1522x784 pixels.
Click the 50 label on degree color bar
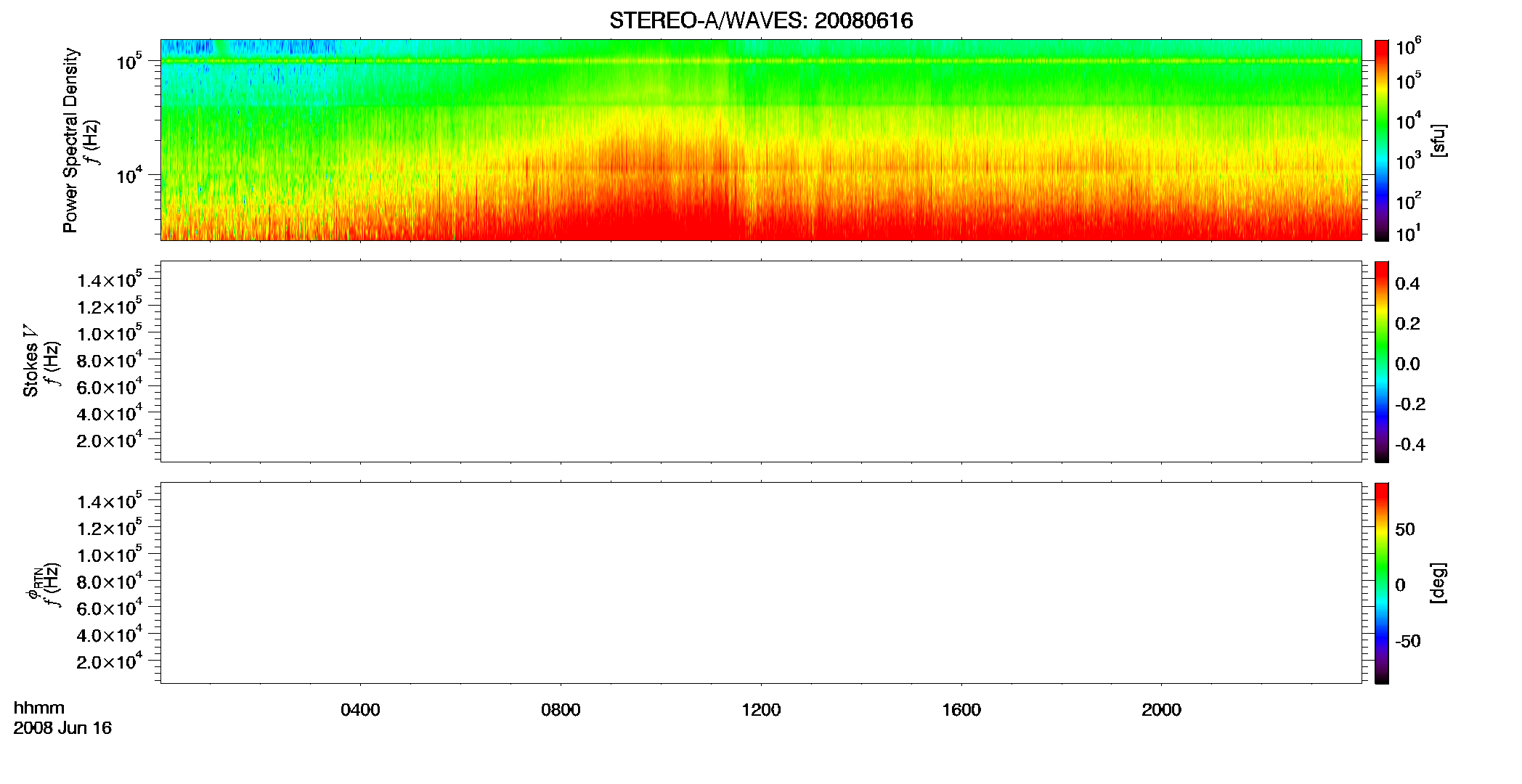tap(1405, 529)
